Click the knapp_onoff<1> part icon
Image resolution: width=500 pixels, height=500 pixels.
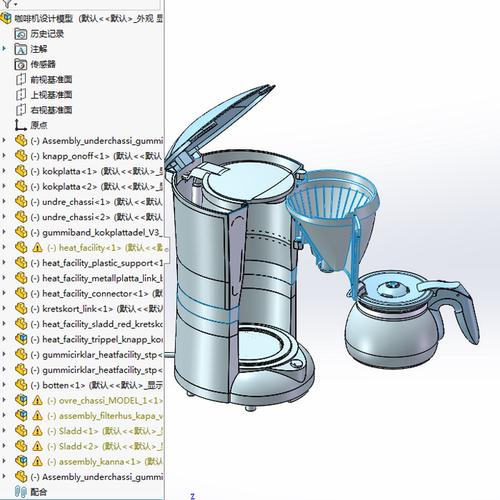point(21,156)
